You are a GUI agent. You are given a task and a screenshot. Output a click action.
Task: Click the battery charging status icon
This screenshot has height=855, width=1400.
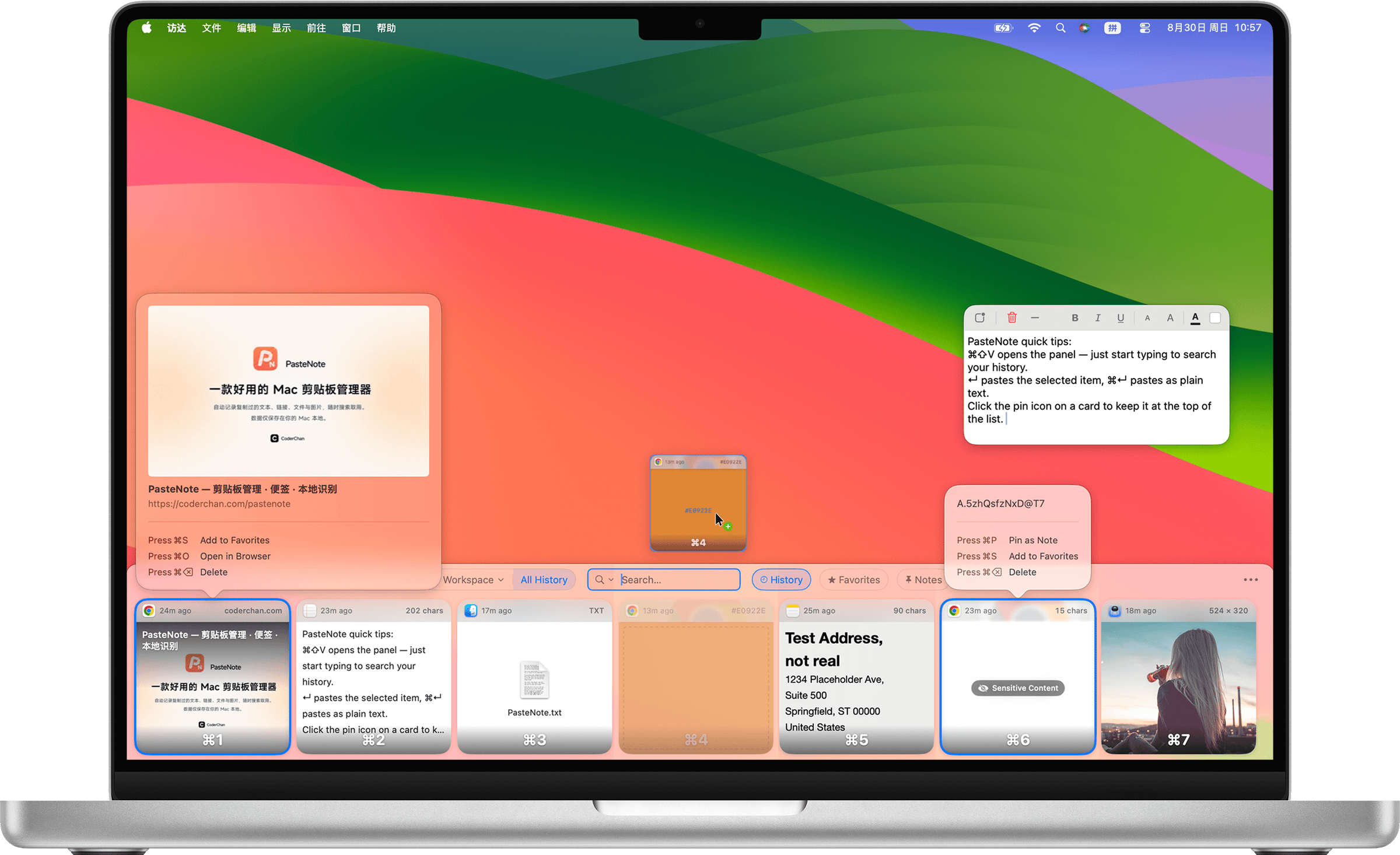coord(1003,28)
